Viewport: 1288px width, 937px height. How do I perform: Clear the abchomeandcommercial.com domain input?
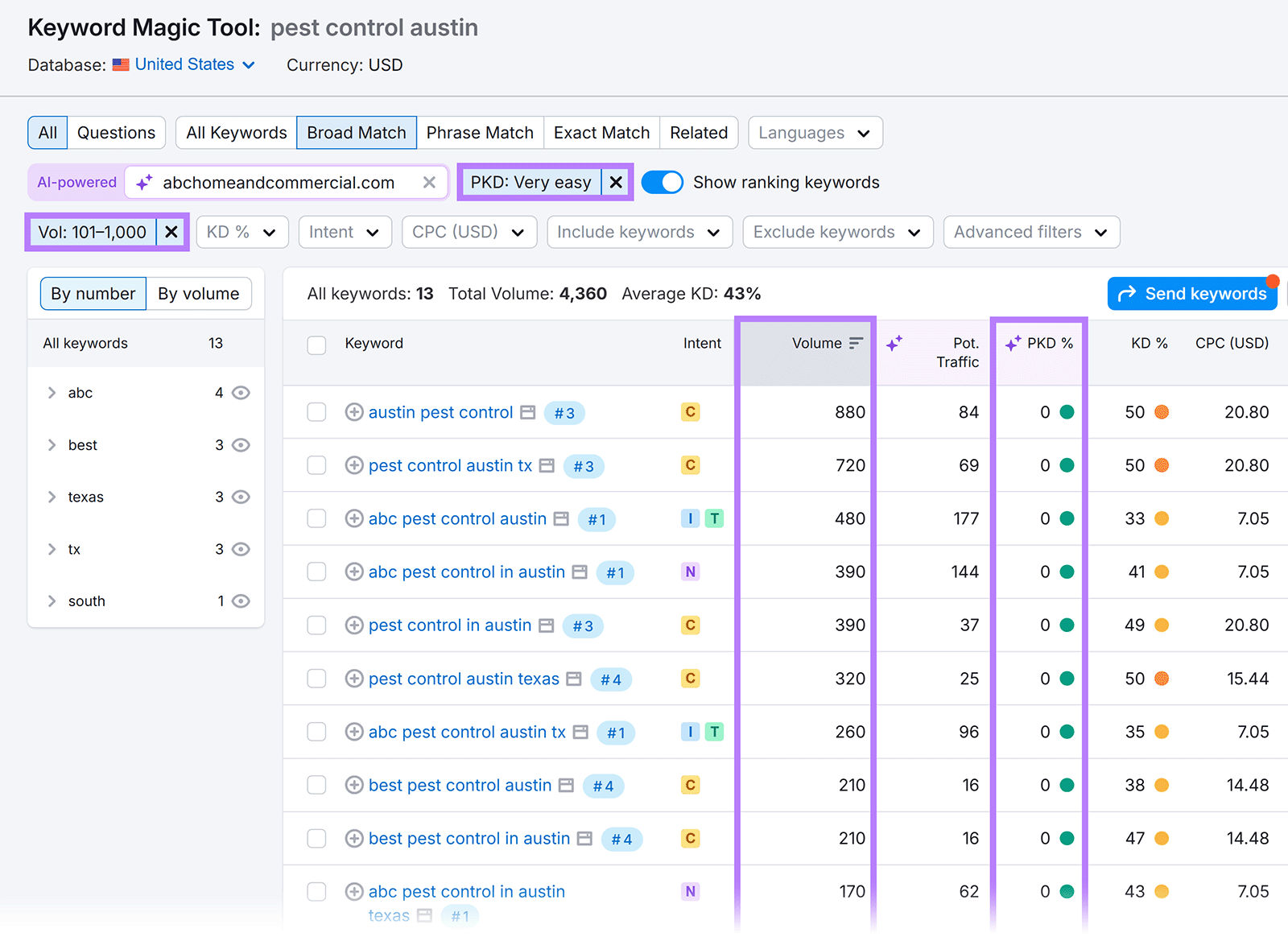(429, 182)
